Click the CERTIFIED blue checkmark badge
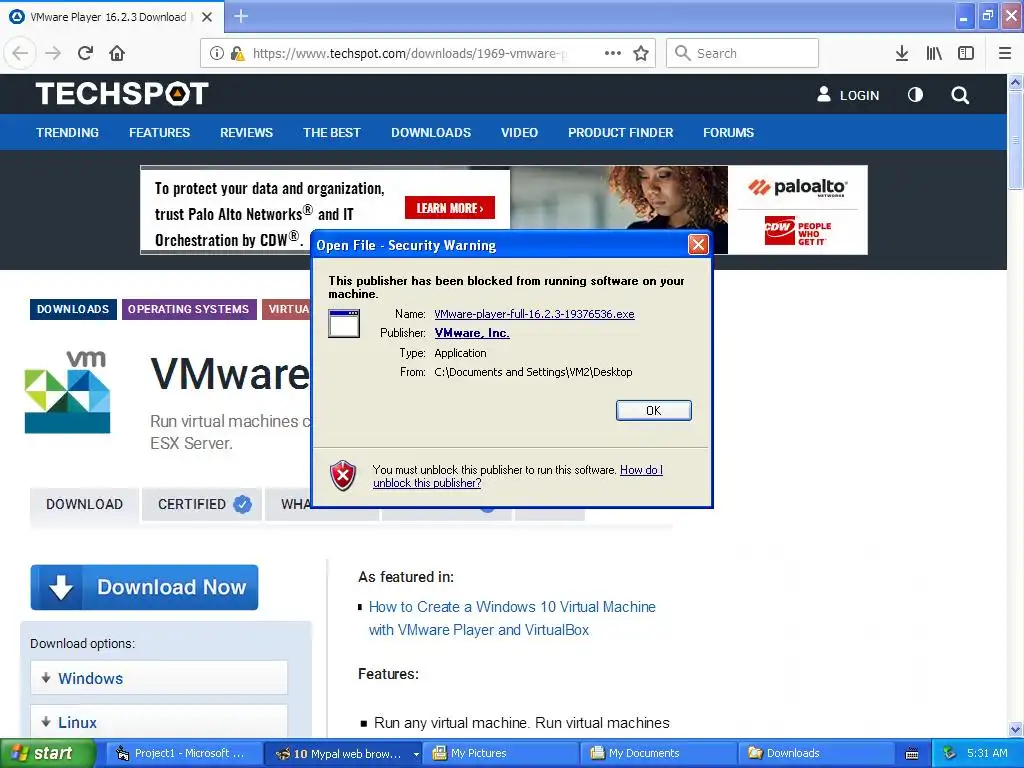The height and width of the screenshot is (768, 1024). click(x=242, y=504)
